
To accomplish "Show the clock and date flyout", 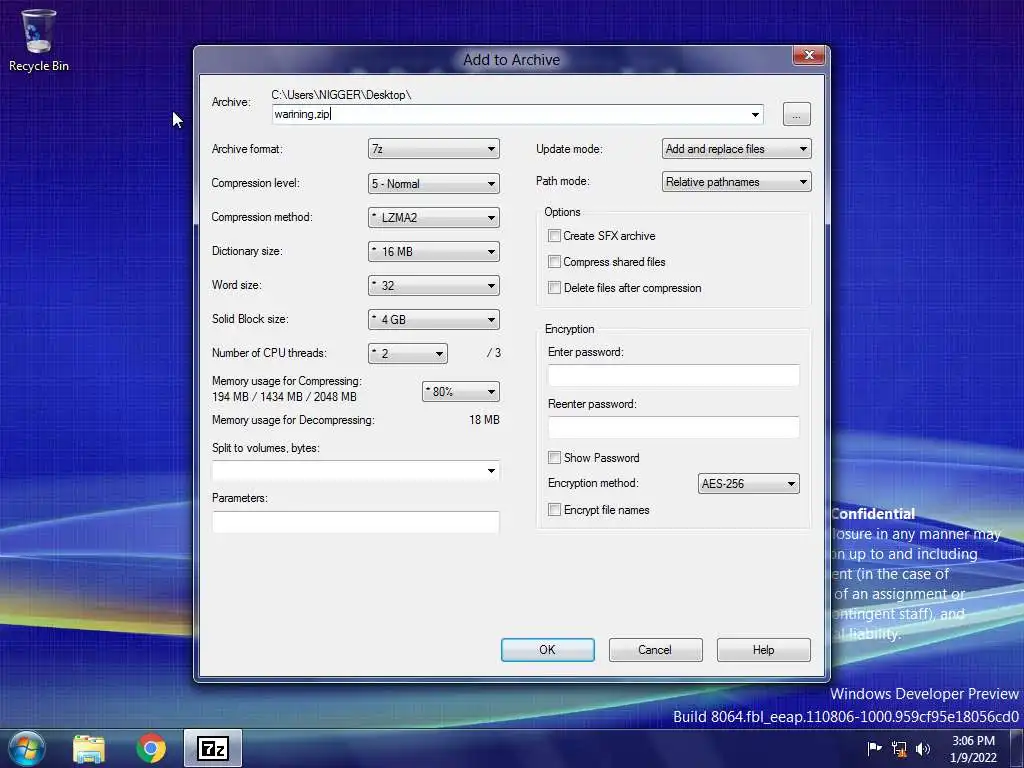I will coord(973,749).
